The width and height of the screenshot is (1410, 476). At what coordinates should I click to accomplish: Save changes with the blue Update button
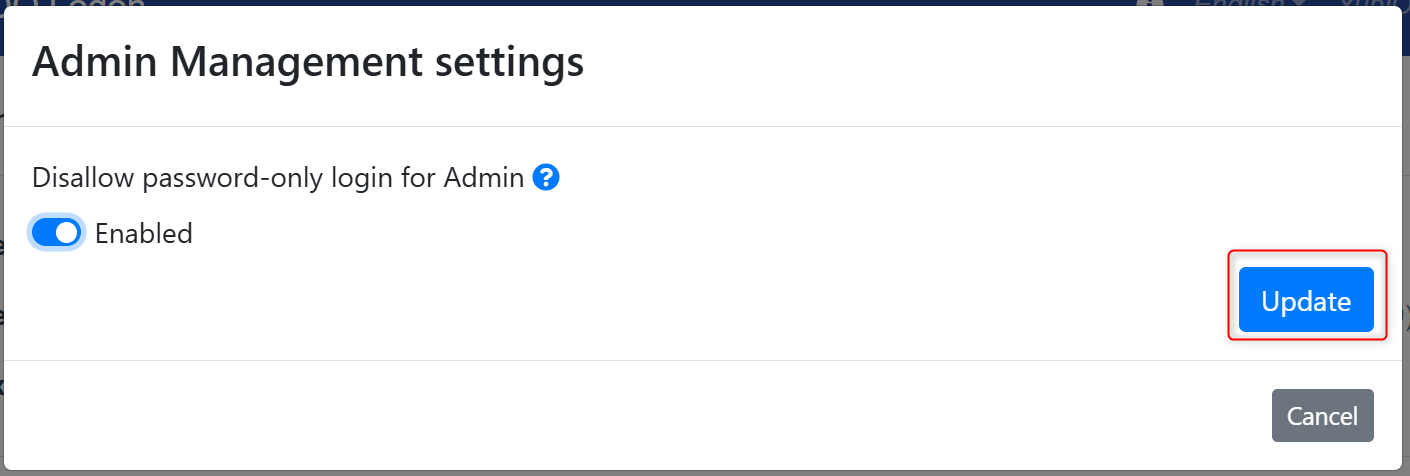pyautogui.click(x=1306, y=300)
